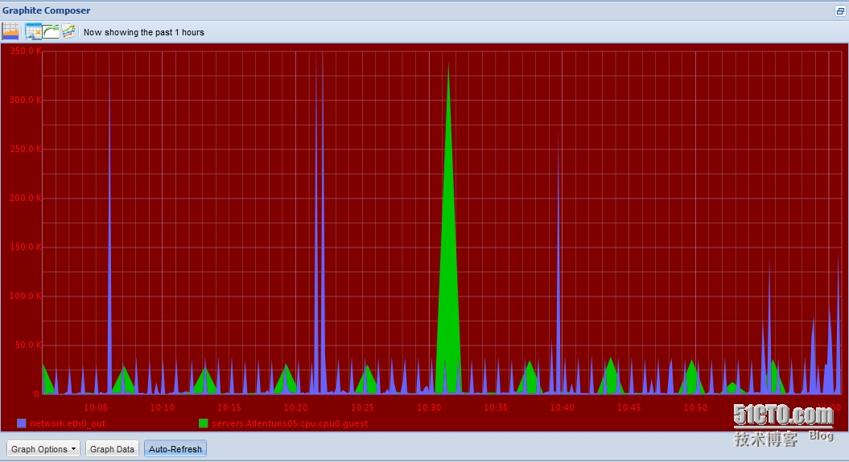The image size is (849, 462).
Task: Click the 100.0 K y-axis label
Action: pyautogui.click(x=25, y=296)
